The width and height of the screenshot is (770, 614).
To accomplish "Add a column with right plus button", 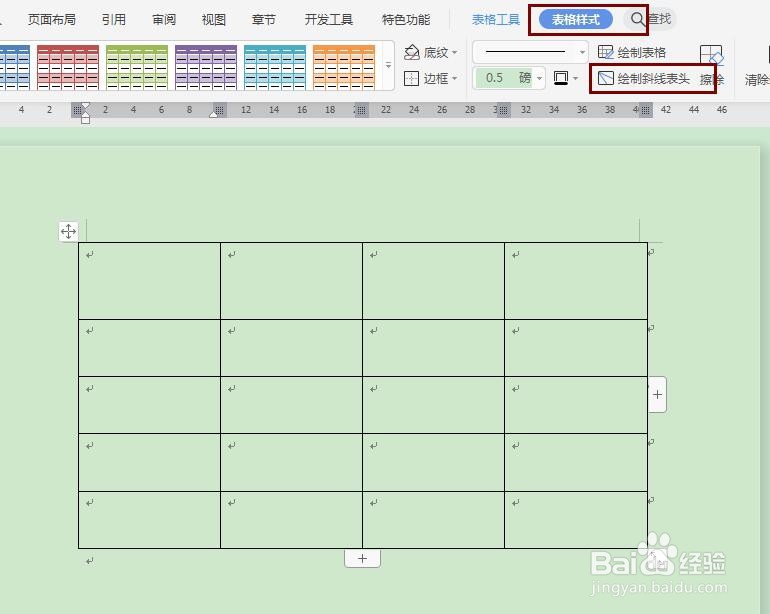I will pos(657,394).
